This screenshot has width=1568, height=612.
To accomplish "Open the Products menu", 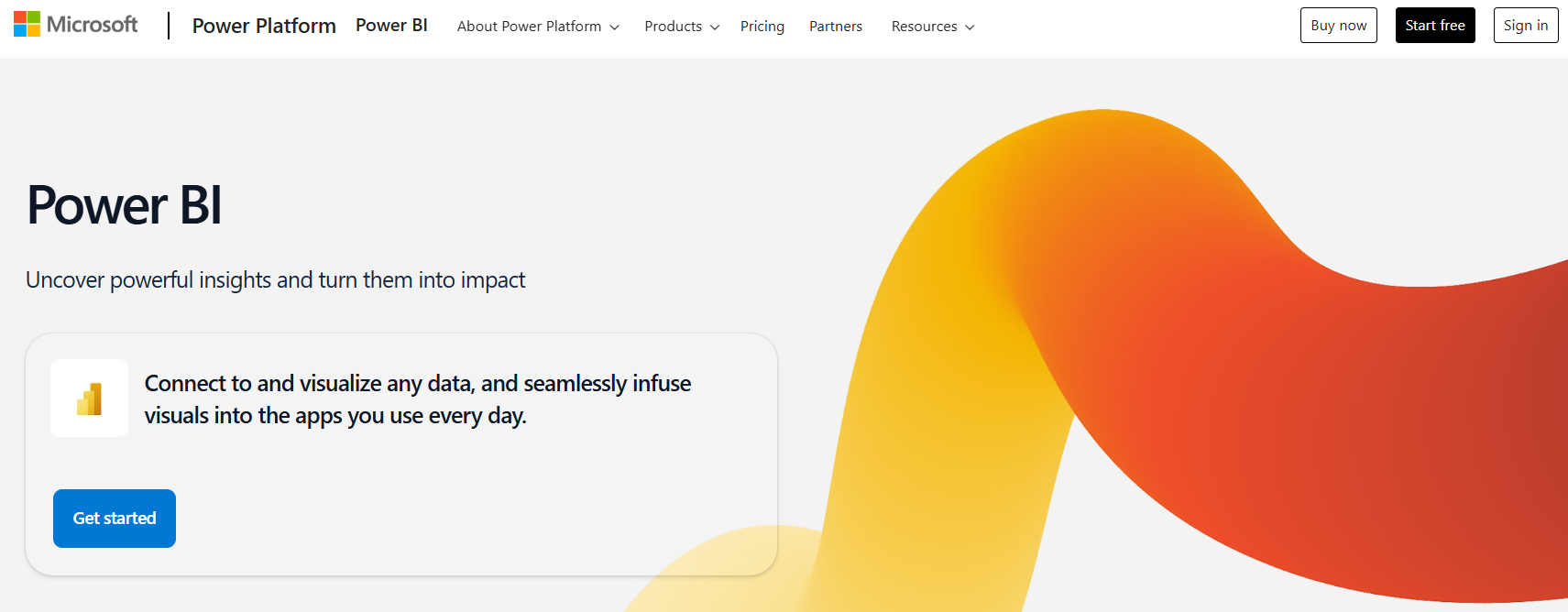I will (x=673, y=27).
